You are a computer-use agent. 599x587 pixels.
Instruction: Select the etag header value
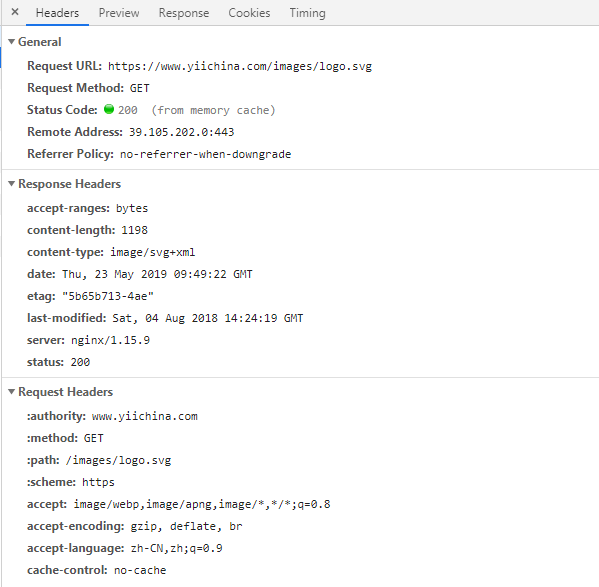click(x=108, y=296)
